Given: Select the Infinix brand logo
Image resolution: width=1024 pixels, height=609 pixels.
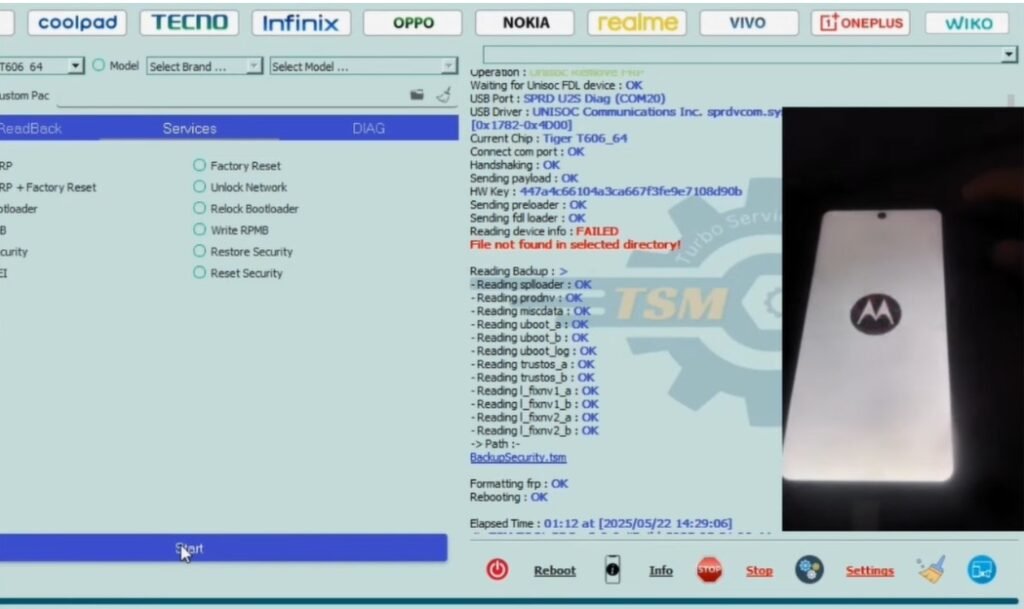Looking at the screenshot, I should click(301, 23).
